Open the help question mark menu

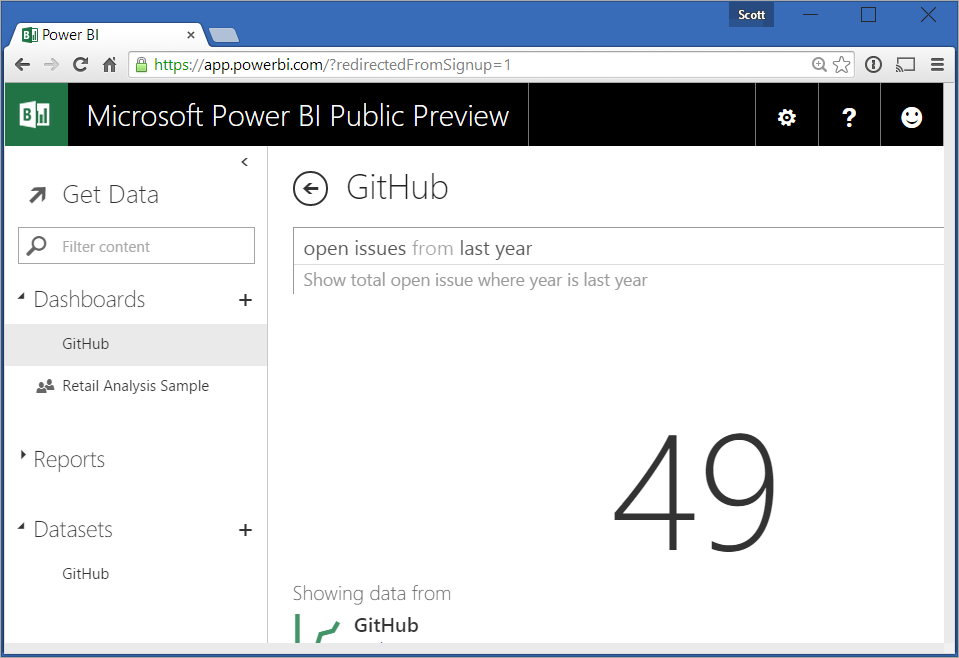tap(849, 117)
